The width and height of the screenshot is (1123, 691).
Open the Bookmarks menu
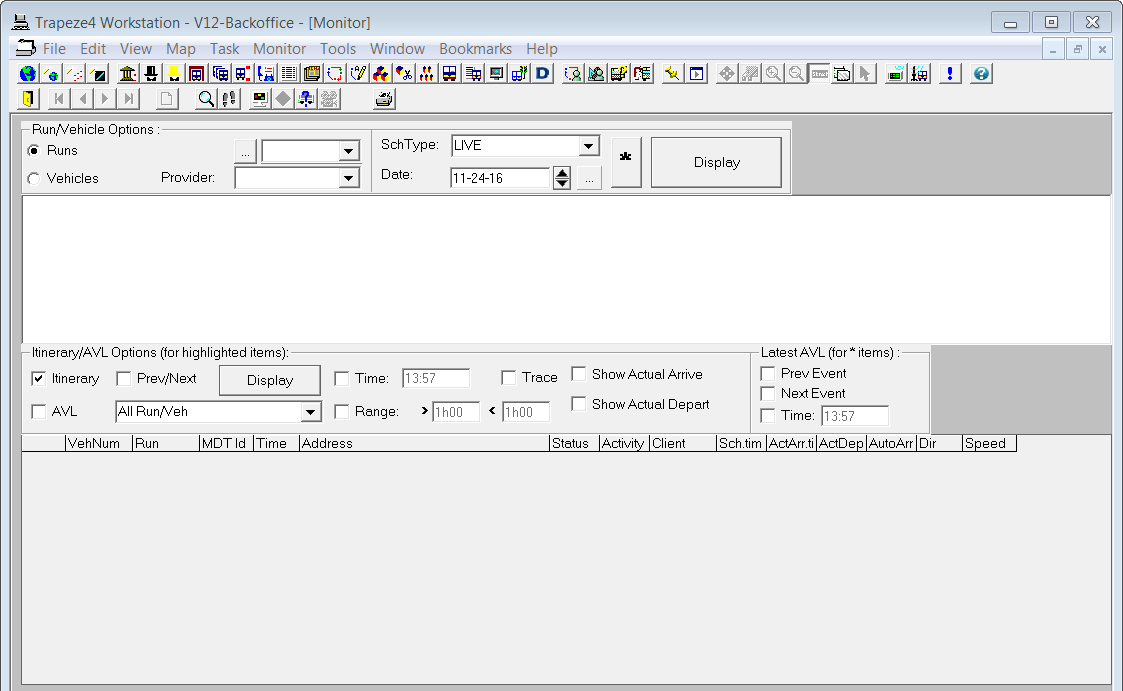[x=475, y=49]
